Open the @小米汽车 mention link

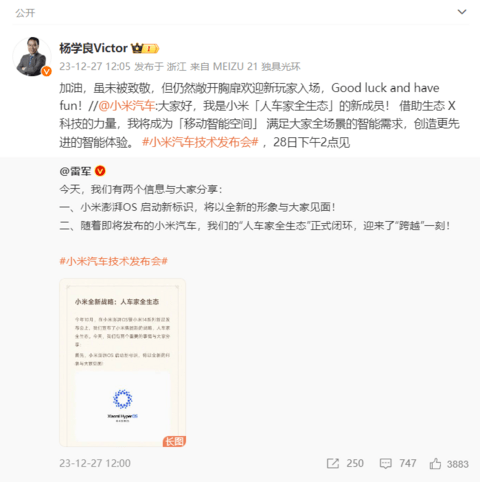pos(126,106)
